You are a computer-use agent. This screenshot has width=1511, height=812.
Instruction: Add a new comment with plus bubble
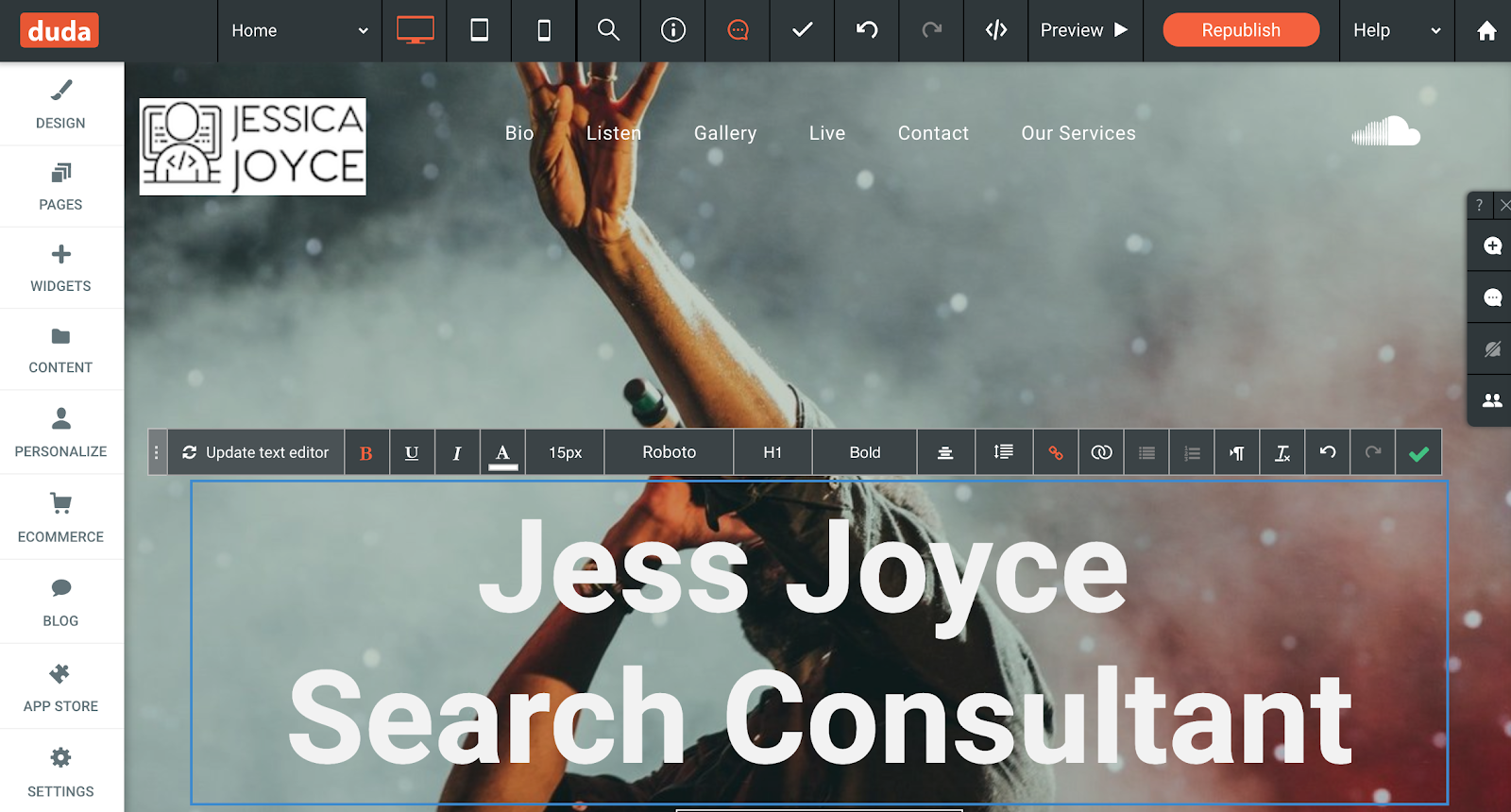click(x=1492, y=245)
